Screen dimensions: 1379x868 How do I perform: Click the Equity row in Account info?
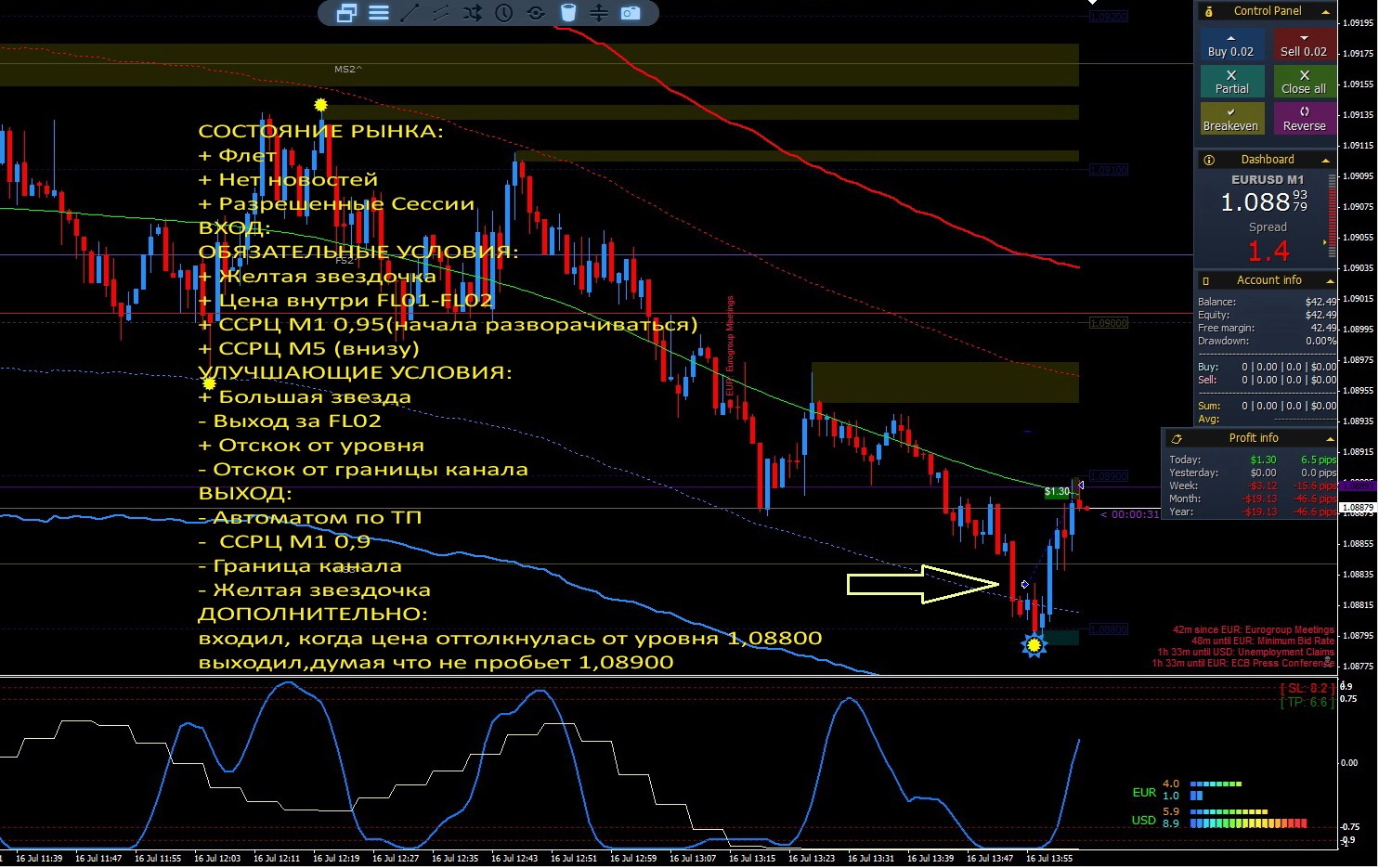click(x=1267, y=315)
